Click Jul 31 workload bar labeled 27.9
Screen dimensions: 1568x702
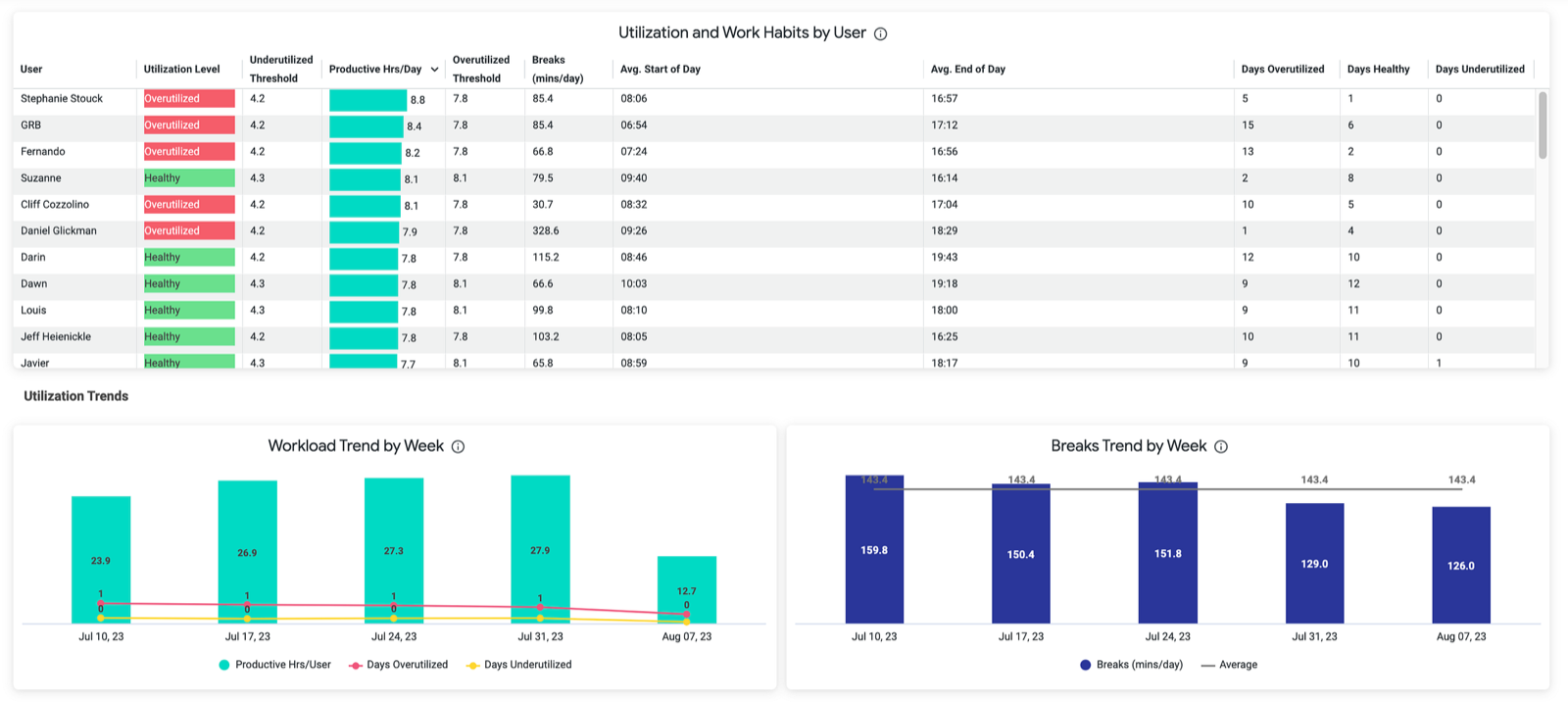click(540, 549)
